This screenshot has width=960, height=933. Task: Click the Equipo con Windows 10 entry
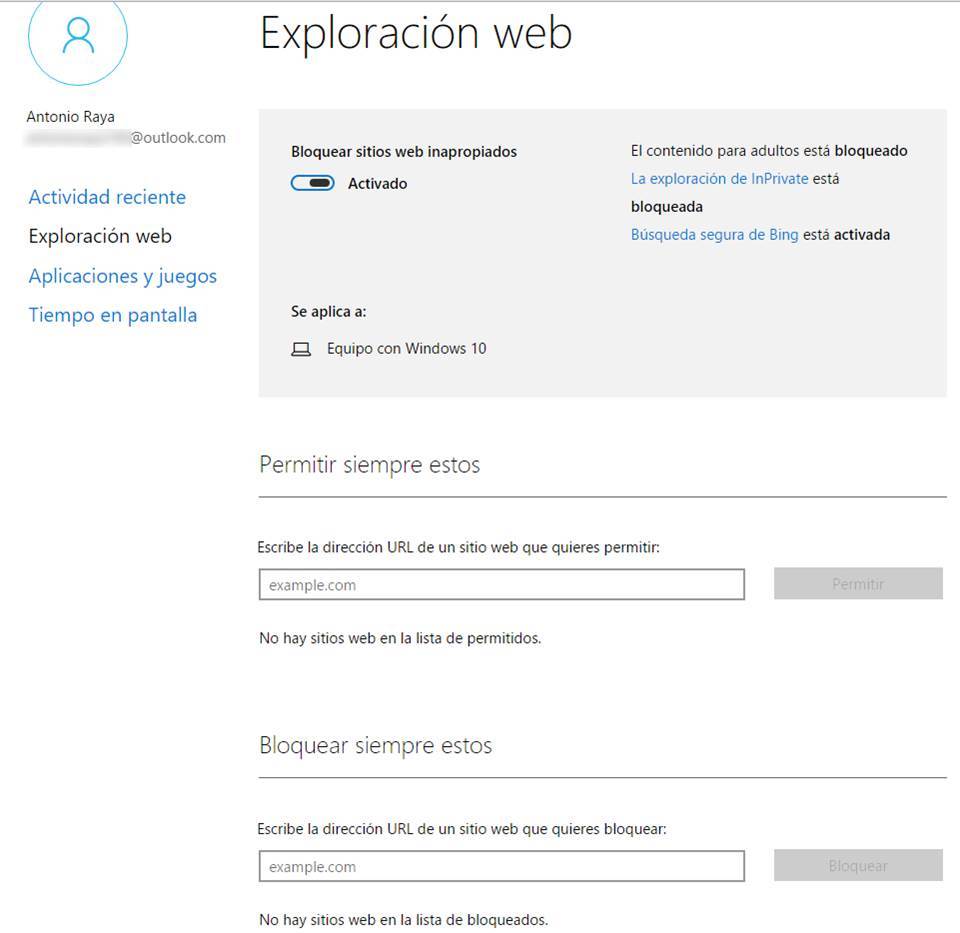[406, 349]
